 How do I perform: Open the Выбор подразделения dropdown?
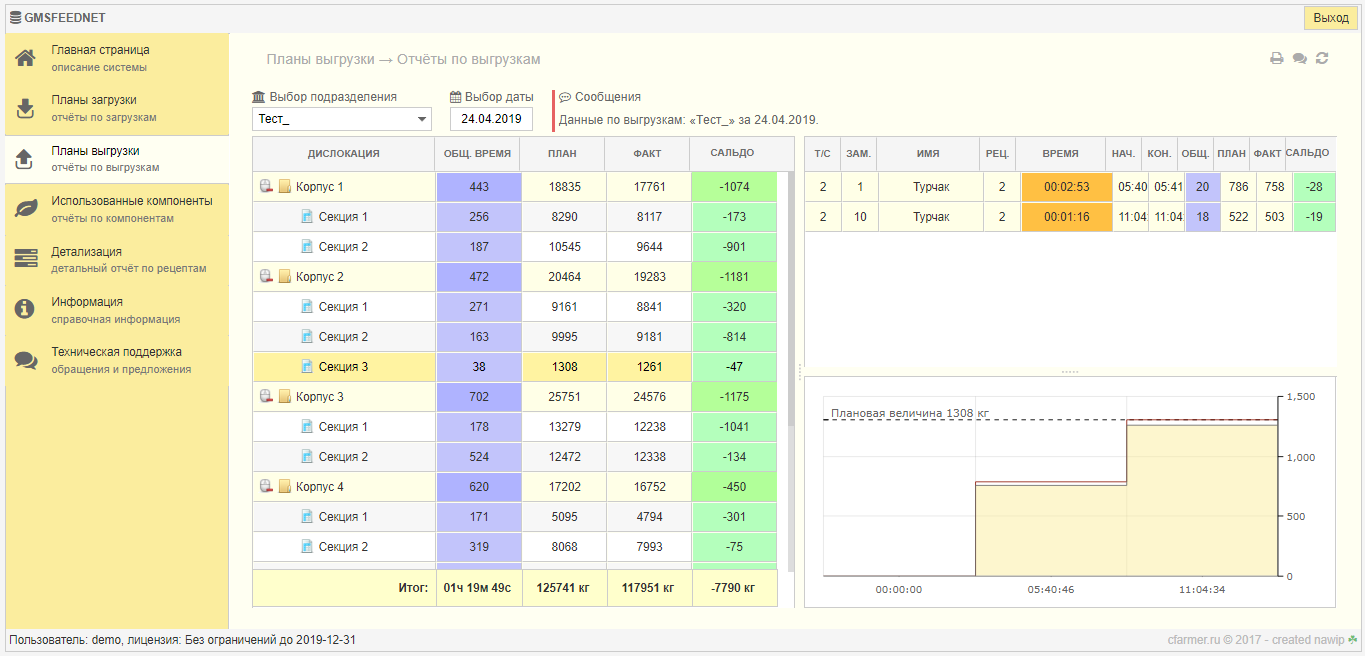coord(341,120)
